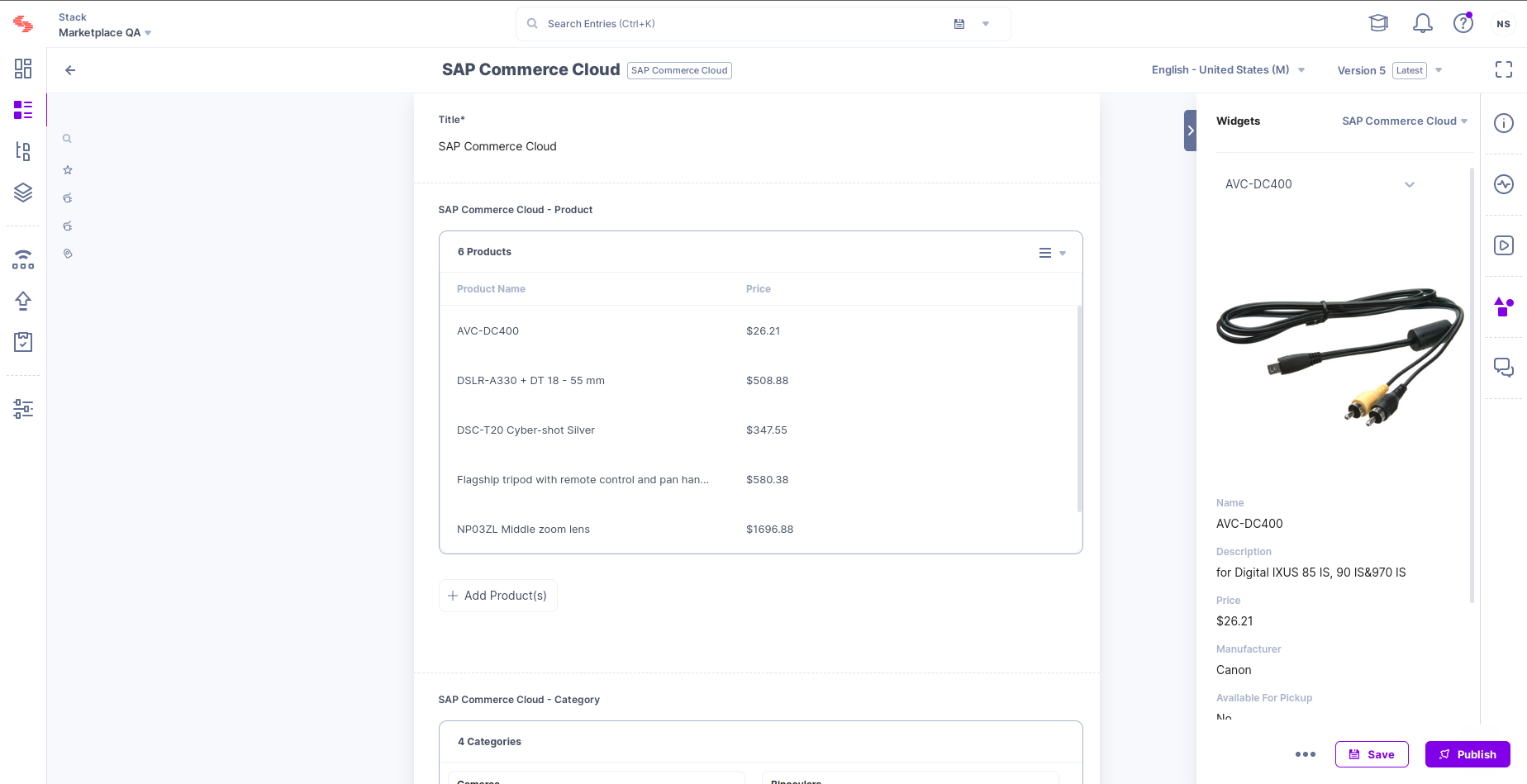Click the 4 Categories heading

tap(489, 742)
